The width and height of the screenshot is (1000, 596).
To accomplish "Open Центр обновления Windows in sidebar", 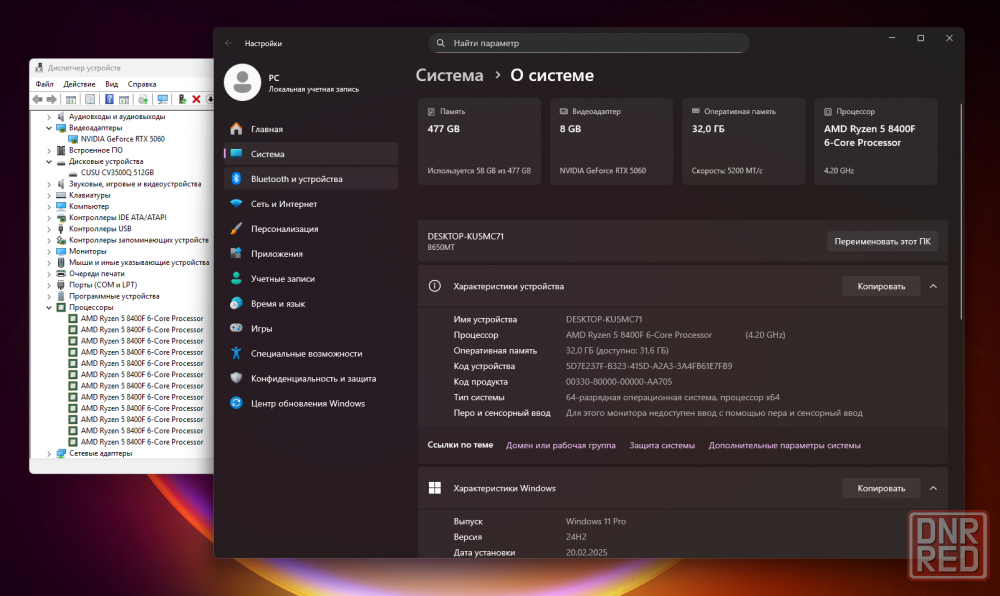I will click(x=307, y=403).
